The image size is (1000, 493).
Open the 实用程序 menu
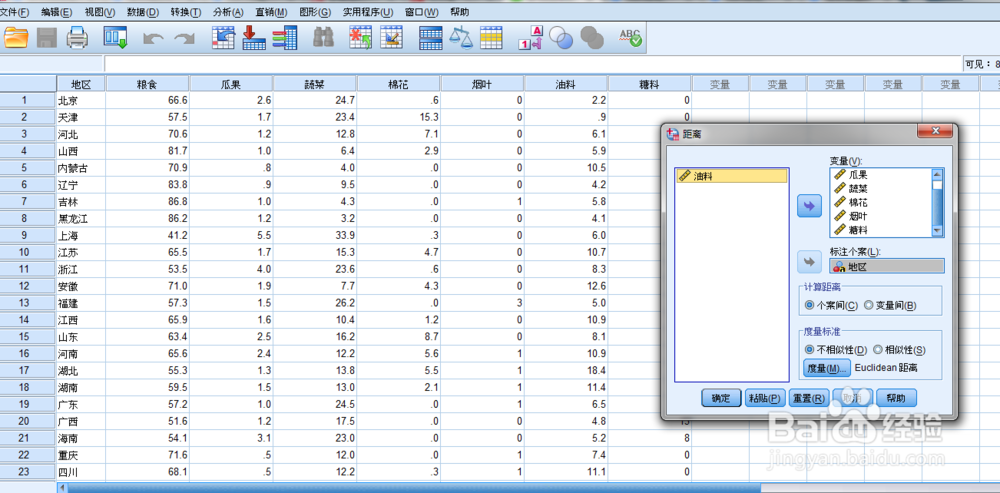click(x=368, y=12)
